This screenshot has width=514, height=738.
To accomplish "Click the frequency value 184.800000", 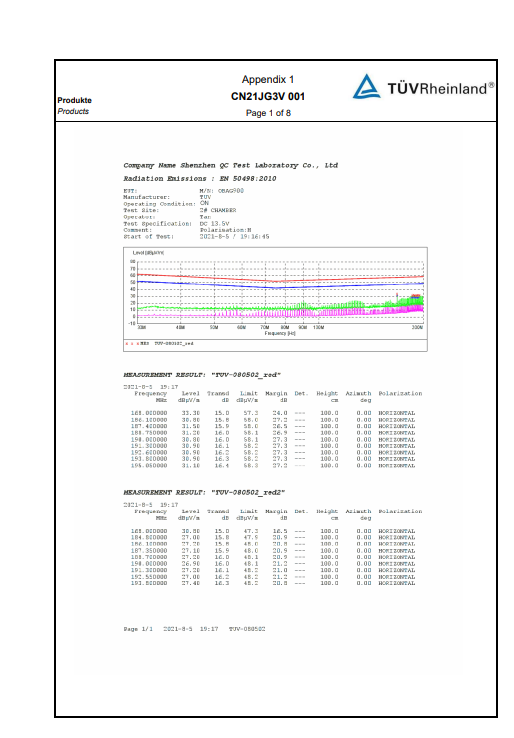I will click(149, 537).
